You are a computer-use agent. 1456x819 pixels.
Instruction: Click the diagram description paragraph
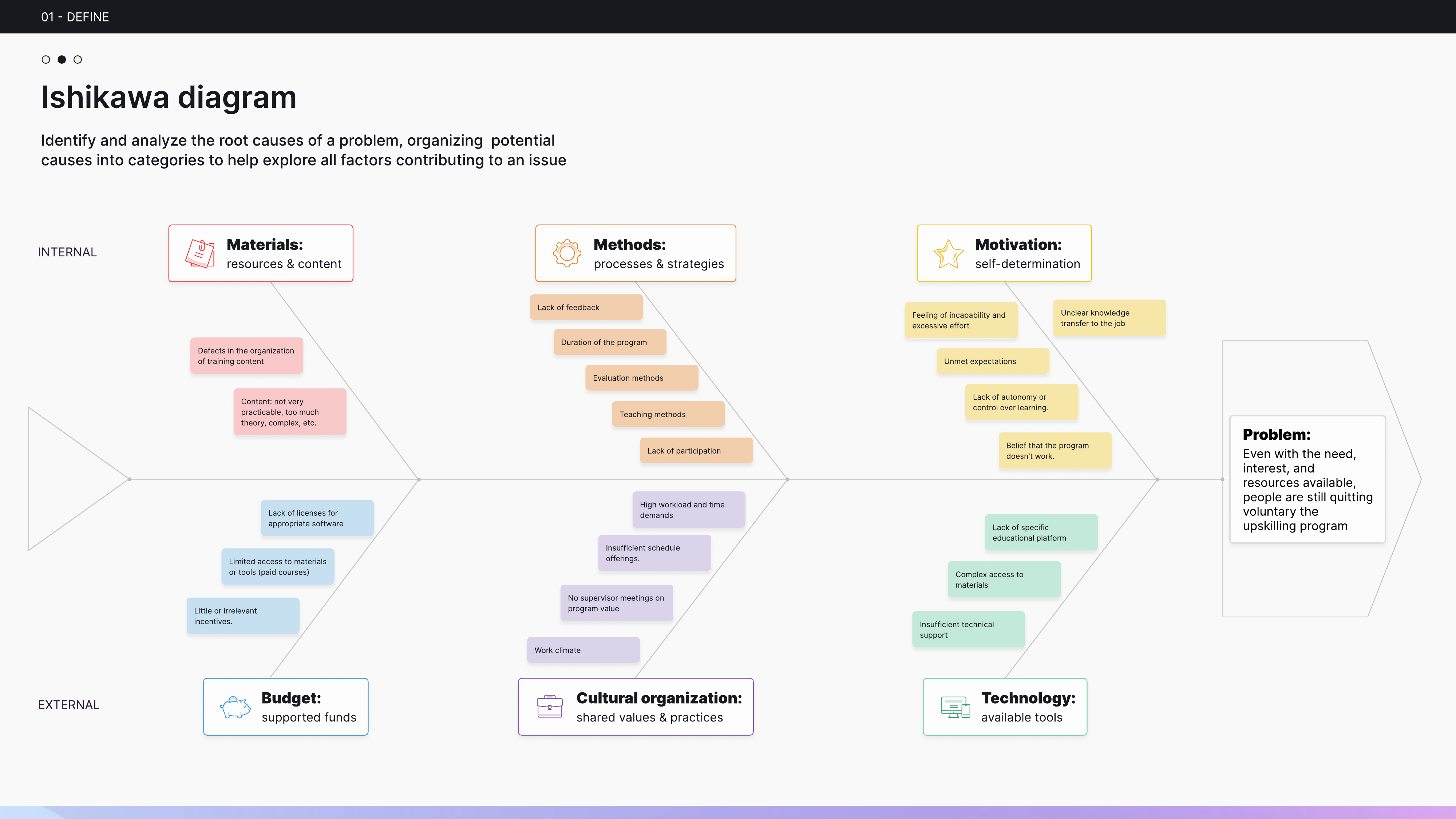(x=304, y=150)
